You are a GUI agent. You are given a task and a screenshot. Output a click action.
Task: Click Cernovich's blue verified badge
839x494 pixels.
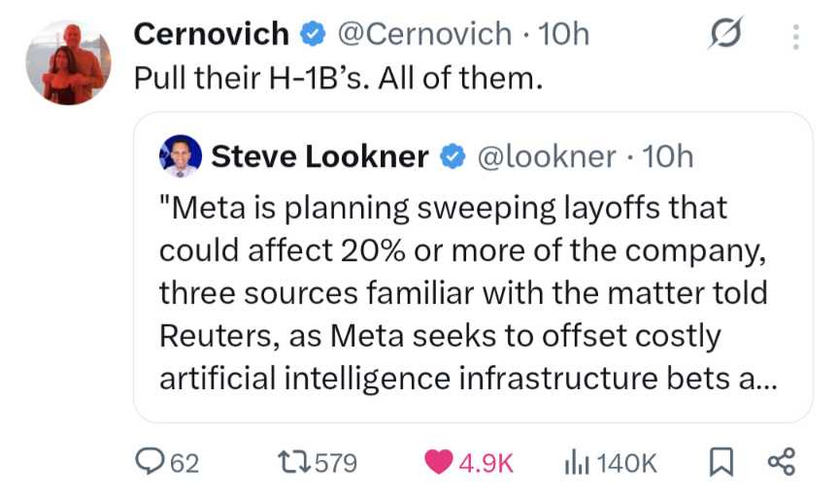(314, 35)
